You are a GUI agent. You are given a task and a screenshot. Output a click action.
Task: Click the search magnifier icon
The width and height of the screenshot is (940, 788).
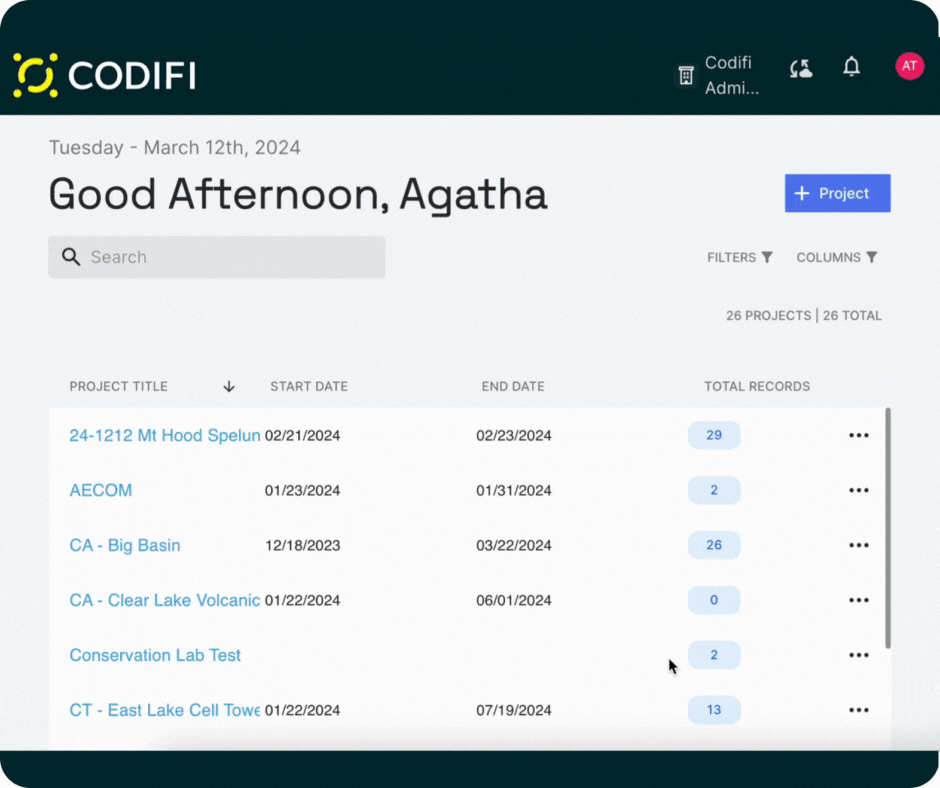71,257
